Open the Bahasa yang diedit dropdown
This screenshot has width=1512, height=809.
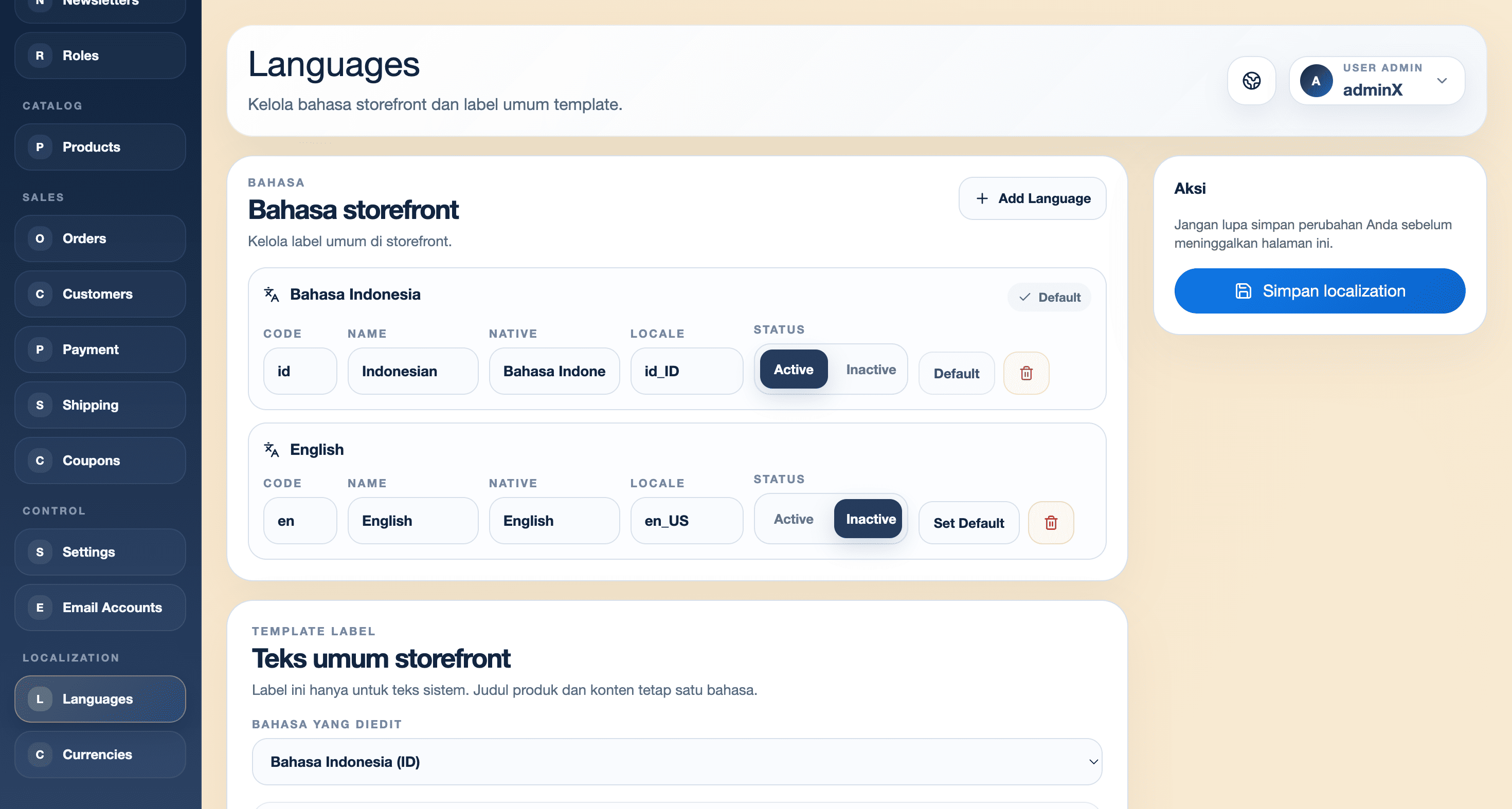(677, 762)
